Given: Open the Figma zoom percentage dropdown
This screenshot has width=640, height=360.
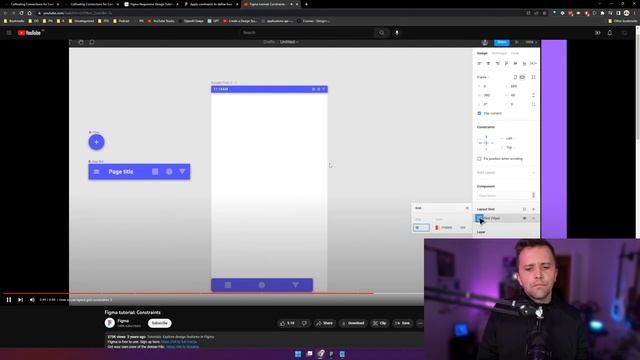Looking at the screenshot, I should click(531, 42).
